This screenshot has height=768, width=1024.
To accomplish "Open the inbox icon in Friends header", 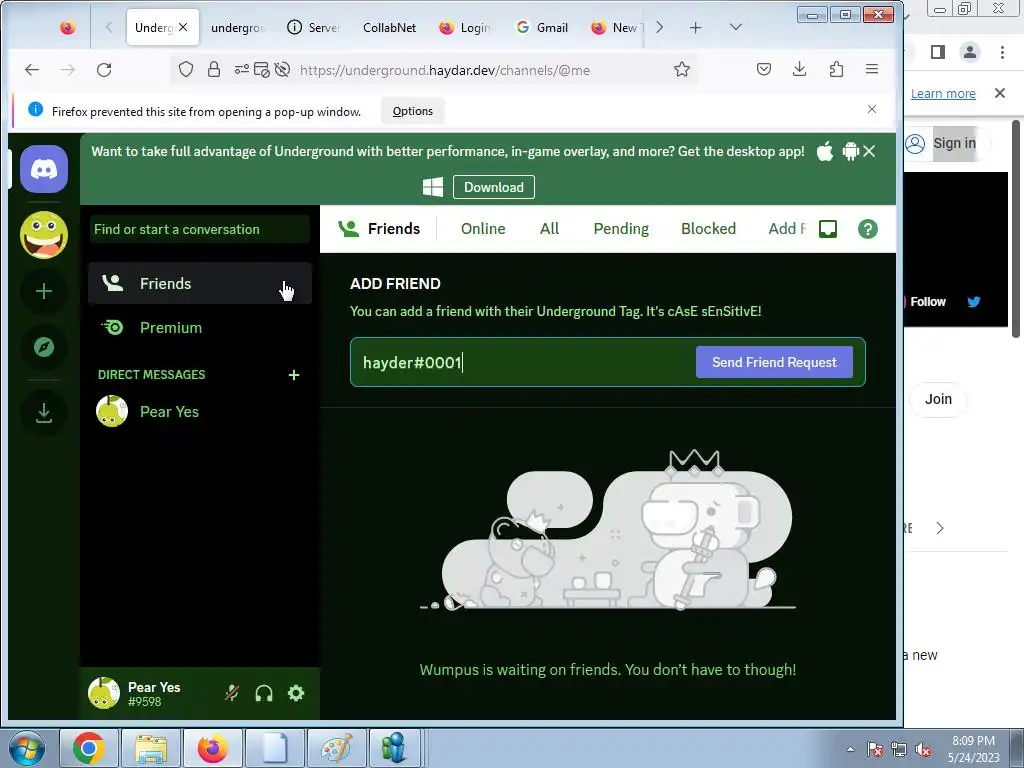I will point(827,229).
